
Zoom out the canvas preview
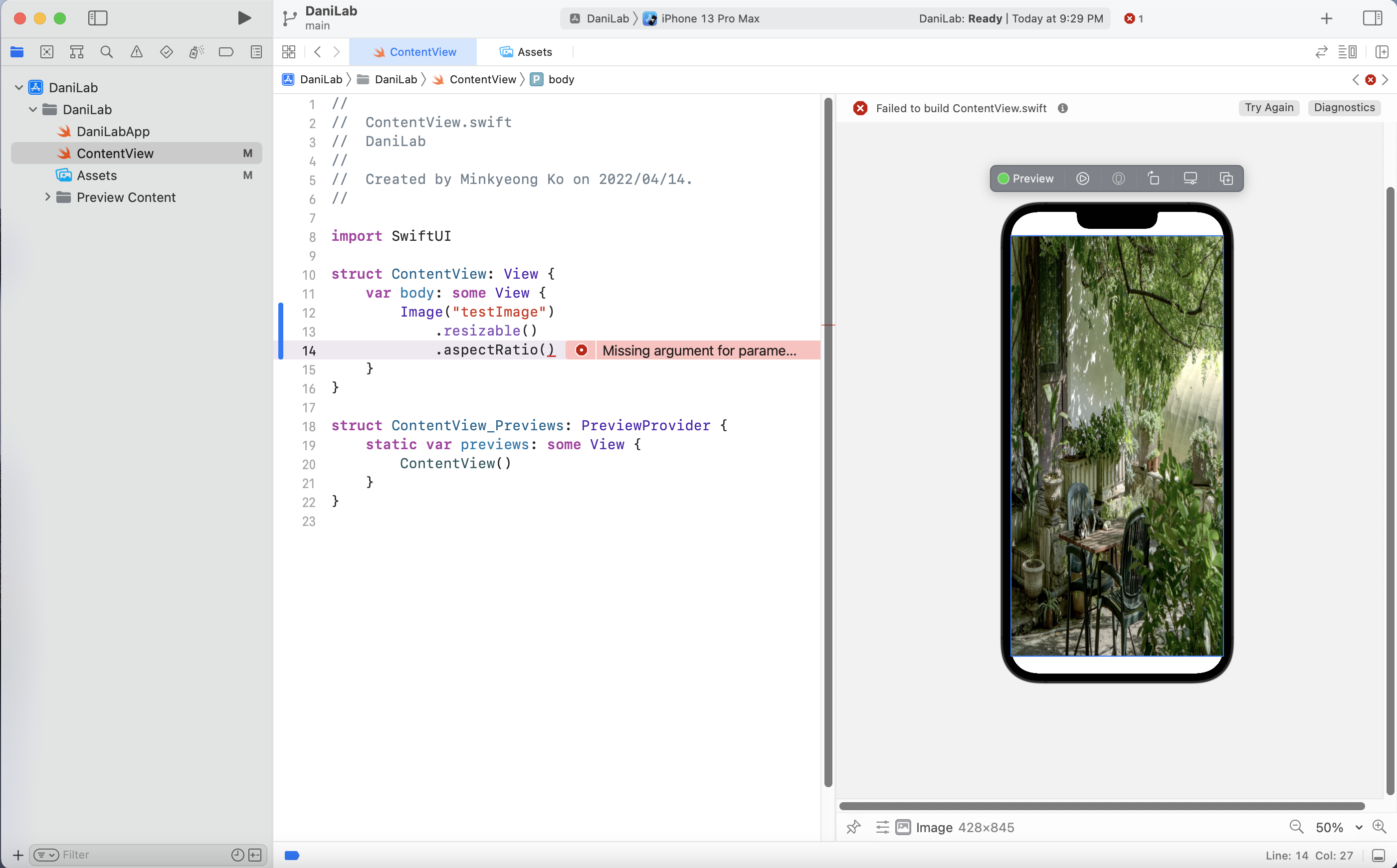tap(1296, 827)
